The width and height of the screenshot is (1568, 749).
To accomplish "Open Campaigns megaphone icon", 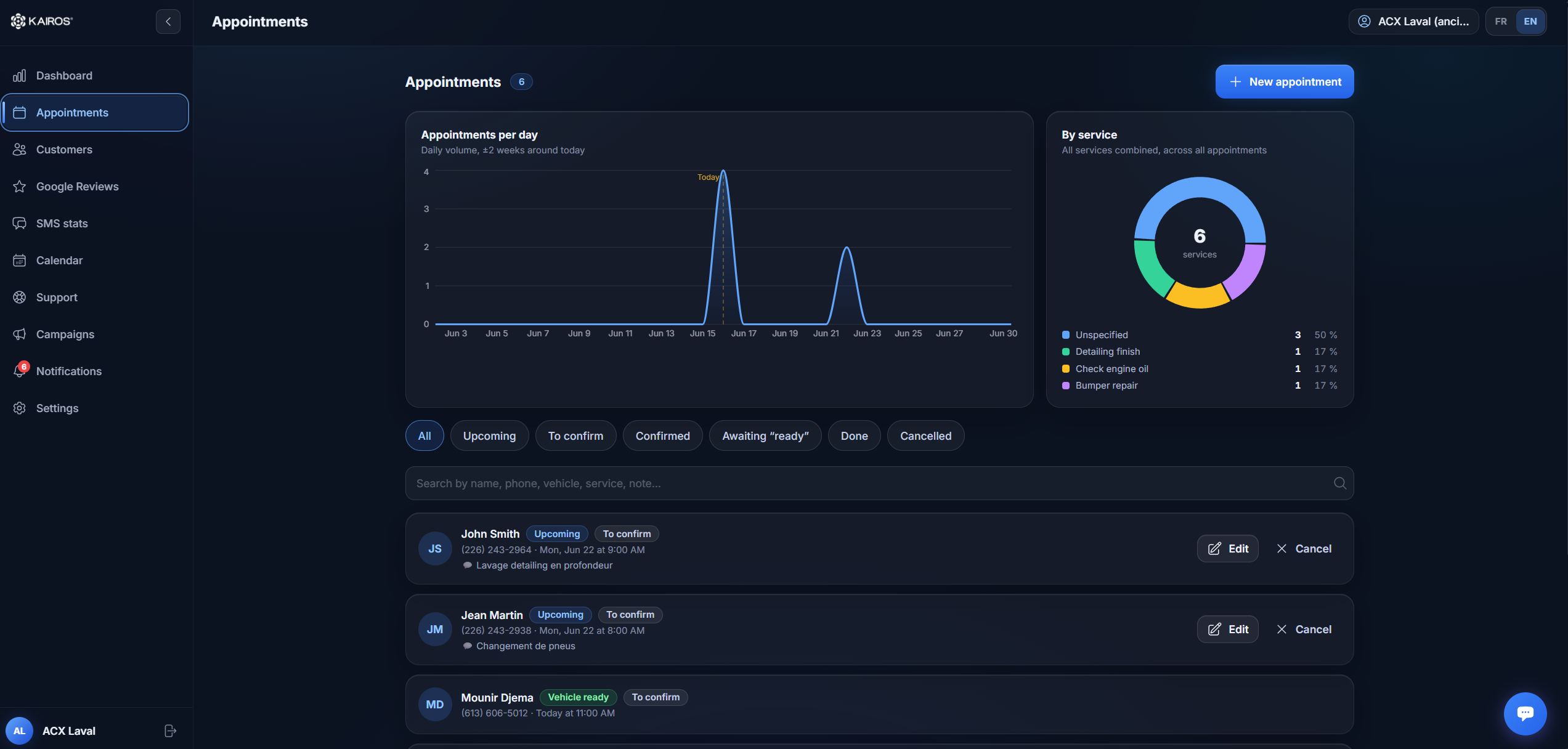I will 20,334.
